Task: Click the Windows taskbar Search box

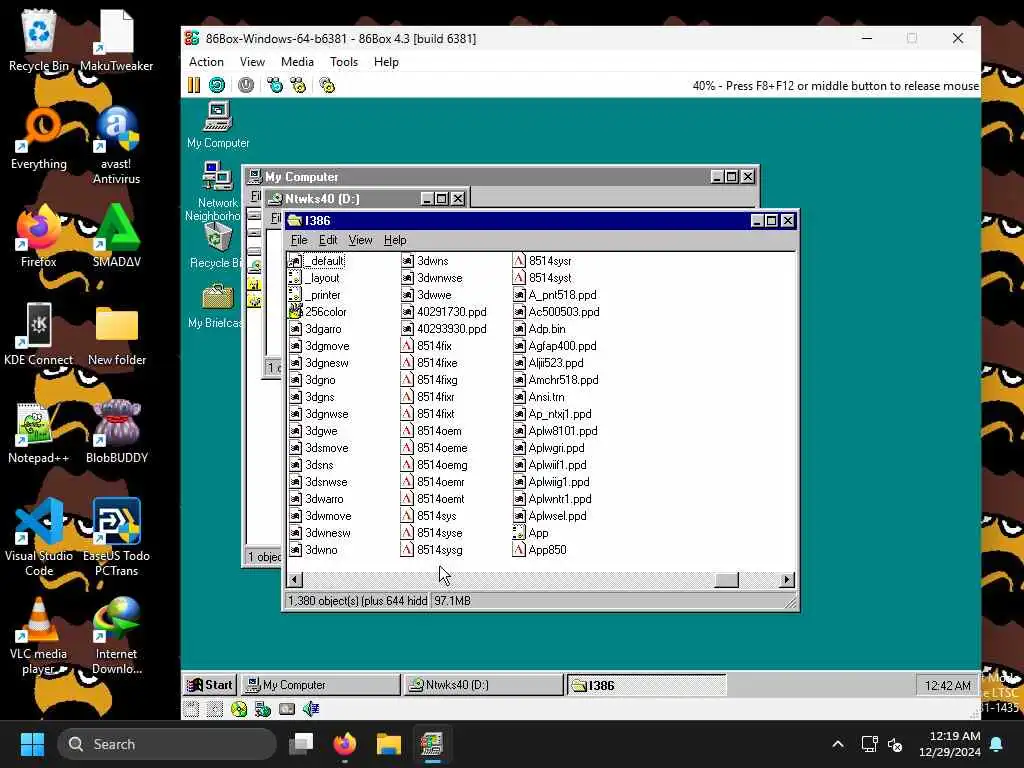Action: 167,744
